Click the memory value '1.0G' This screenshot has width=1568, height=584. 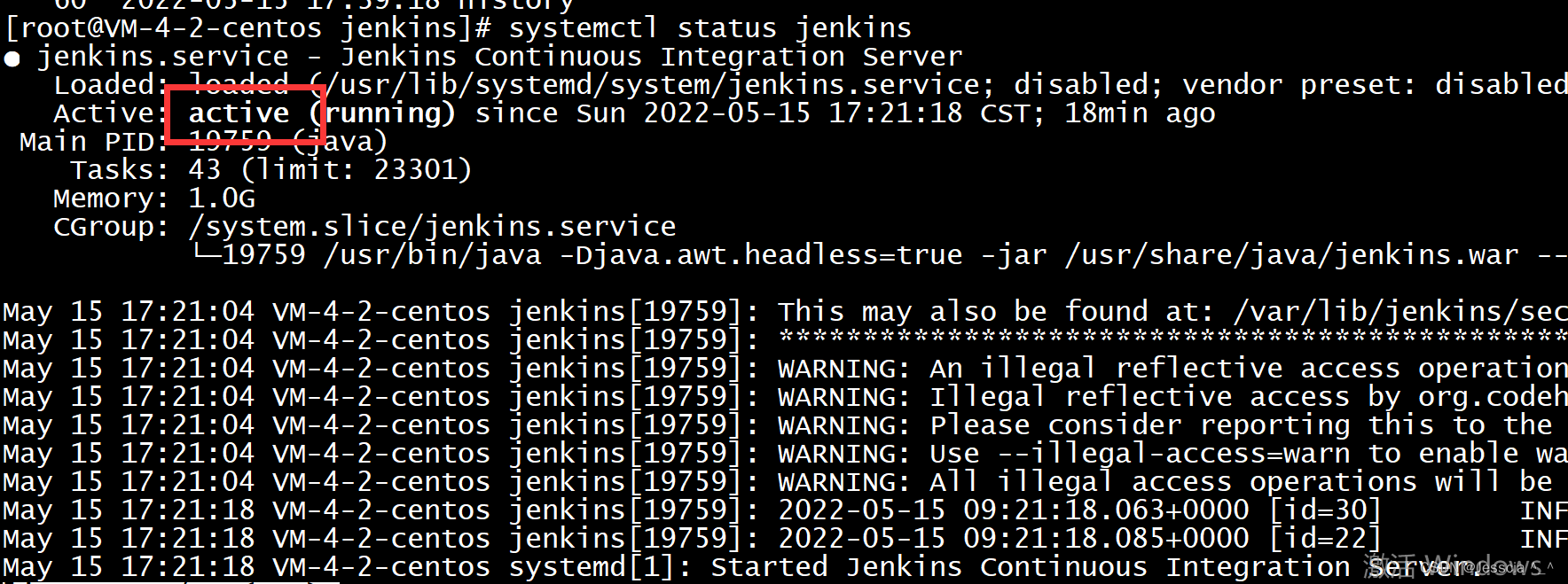coord(222,199)
